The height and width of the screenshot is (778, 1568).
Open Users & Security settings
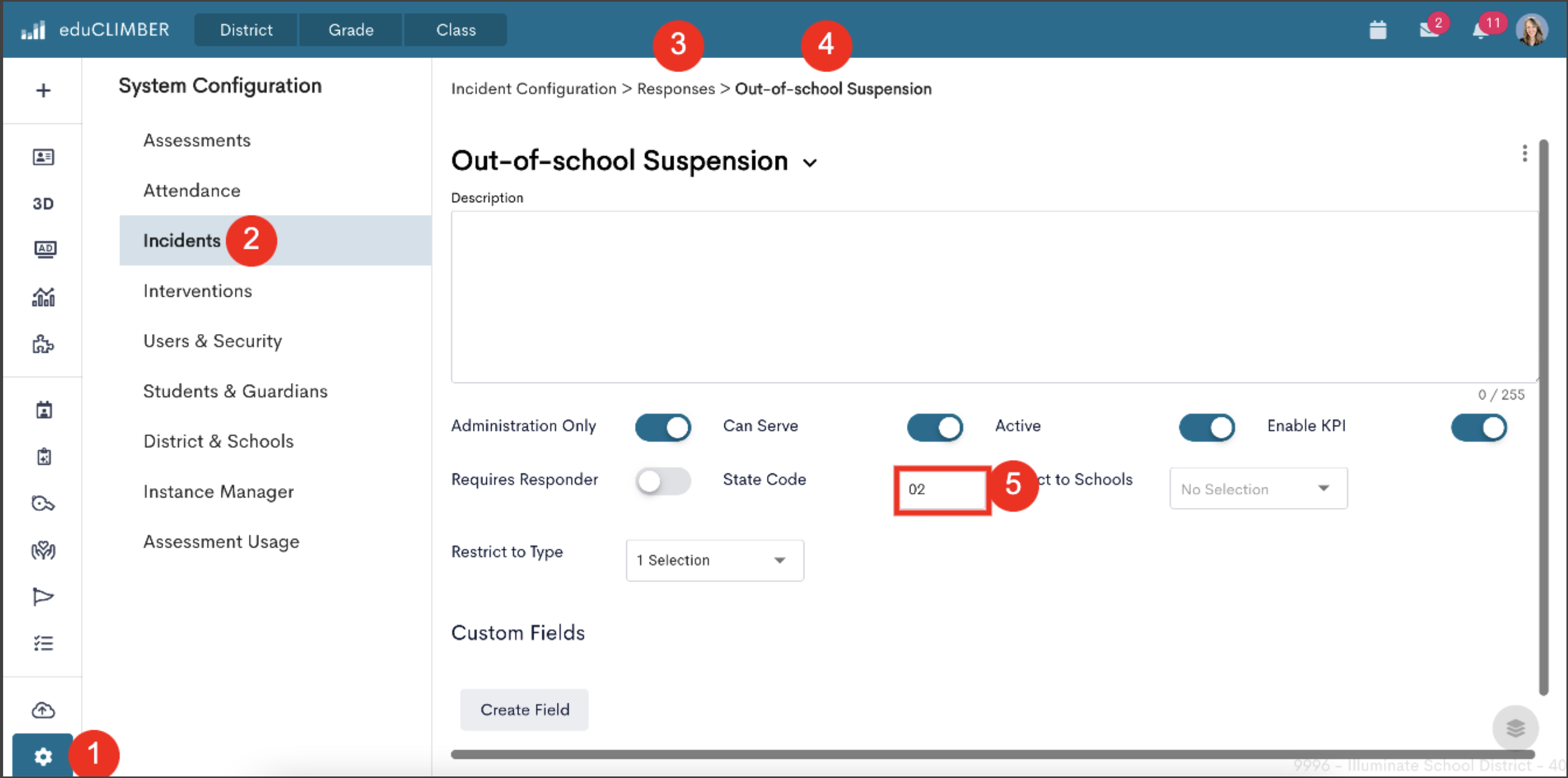213,341
